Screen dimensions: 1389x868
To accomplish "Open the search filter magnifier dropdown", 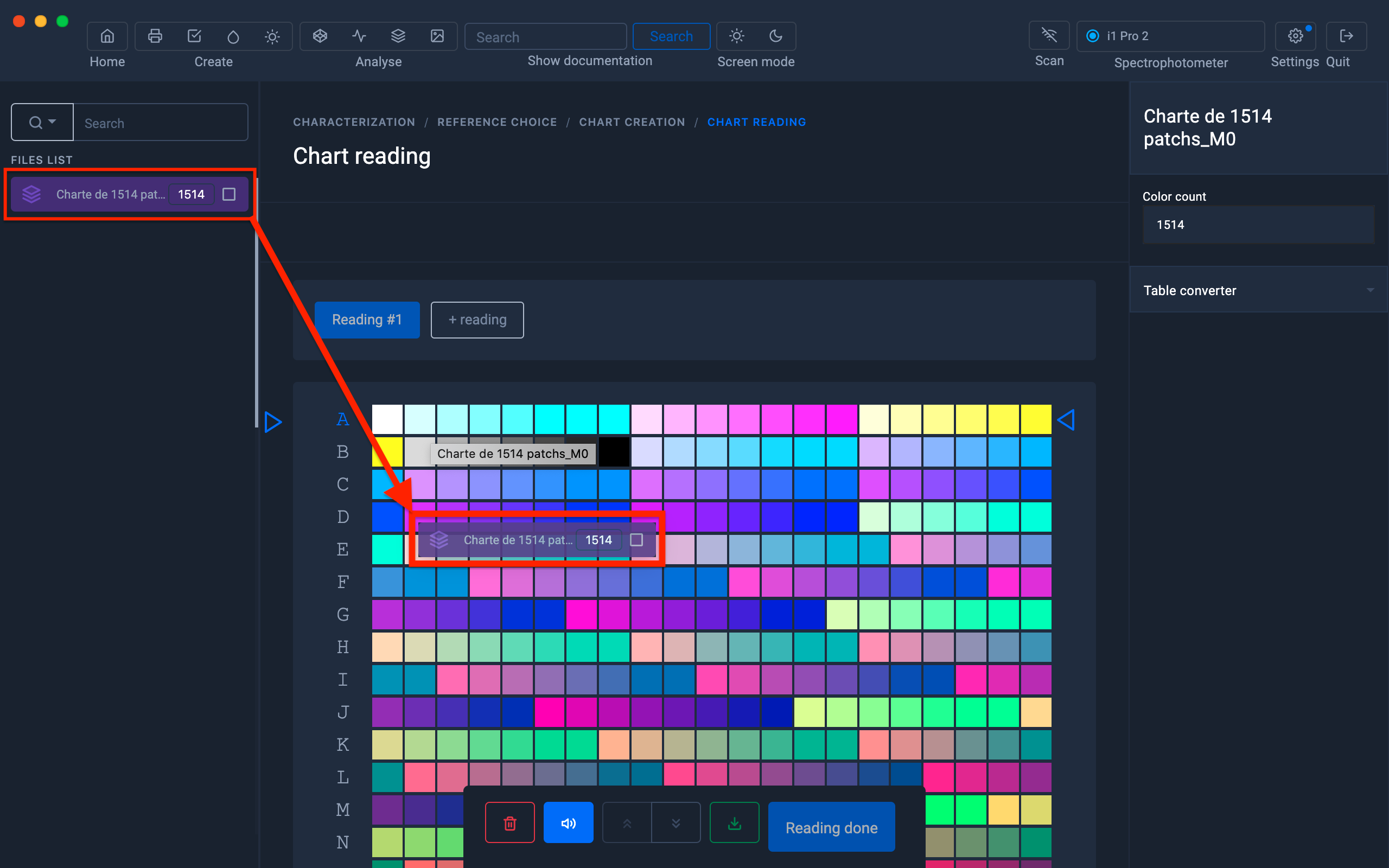I will (x=42, y=122).
